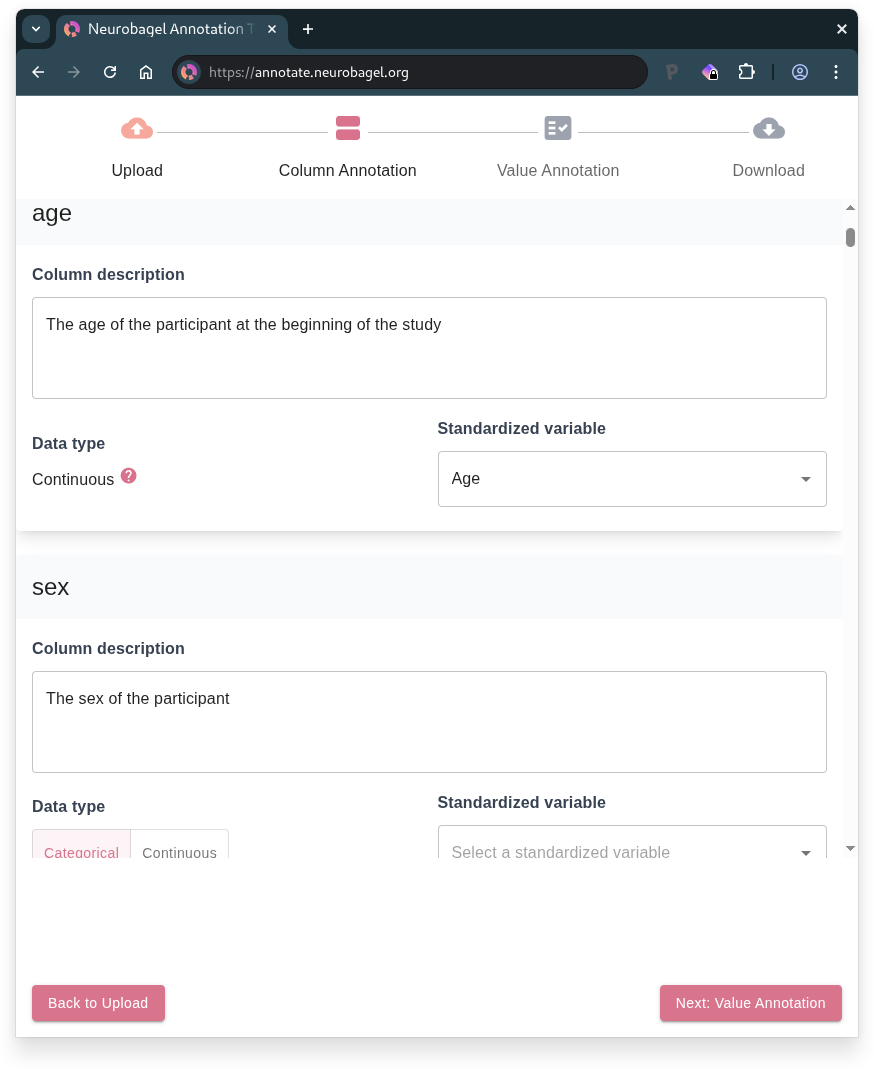Switch sex column data type to Continuous
Image resolution: width=874 pixels, height=1069 pixels.
[x=180, y=853]
